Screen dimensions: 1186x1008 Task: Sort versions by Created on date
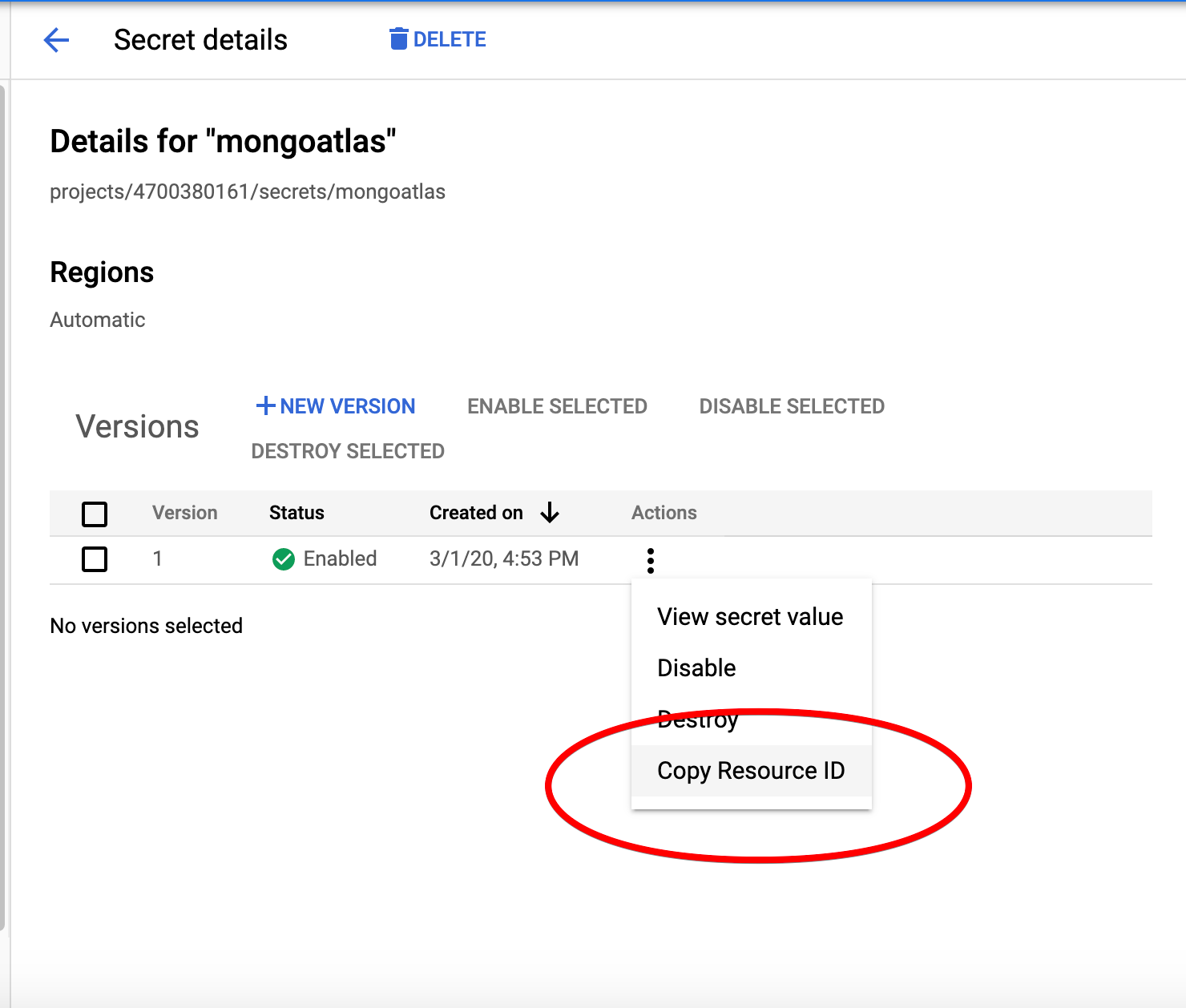[x=477, y=513]
